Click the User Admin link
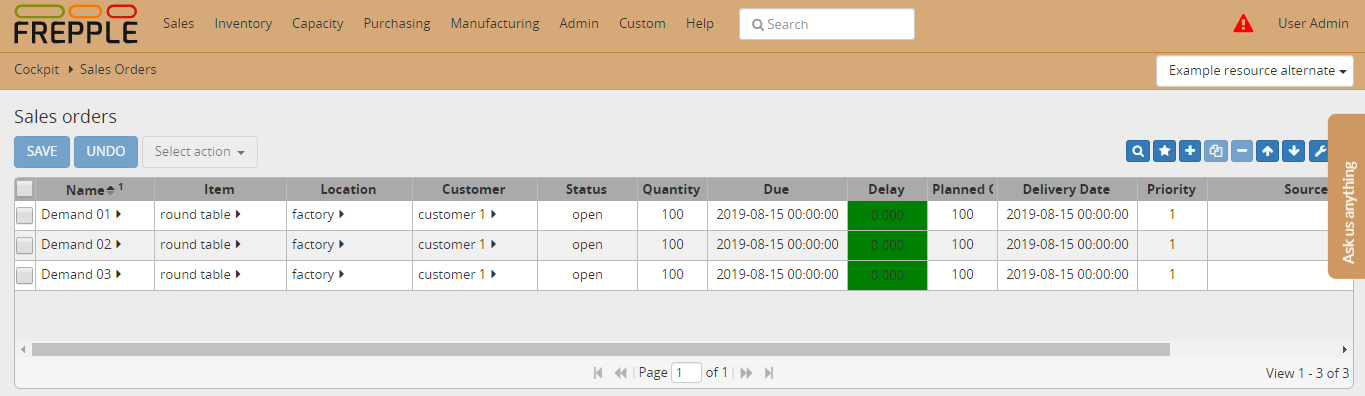 1313,23
